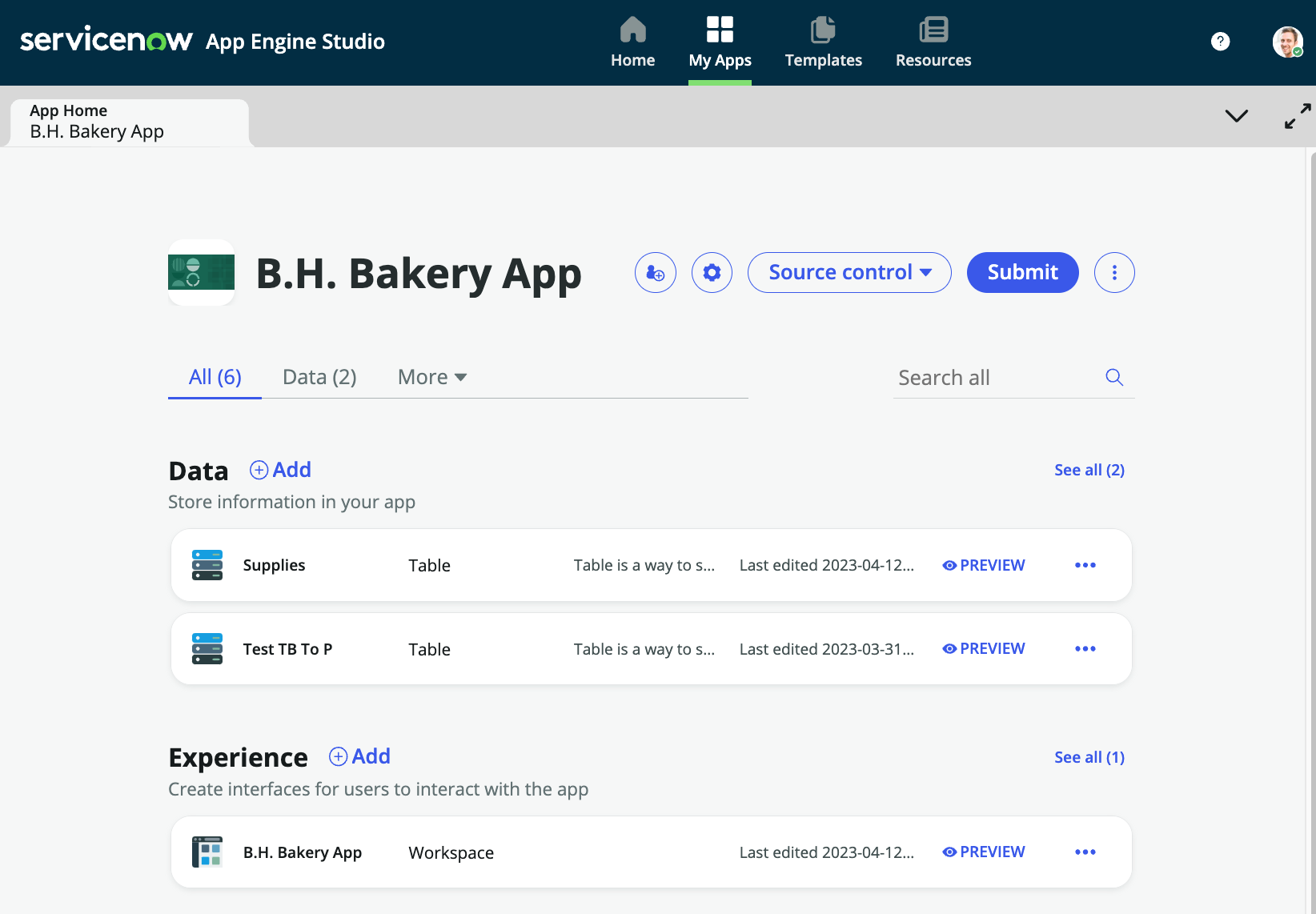Viewport: 1316px width, 914px height.
Task: Open the Test TB To P row
Action: pos(652,648)
